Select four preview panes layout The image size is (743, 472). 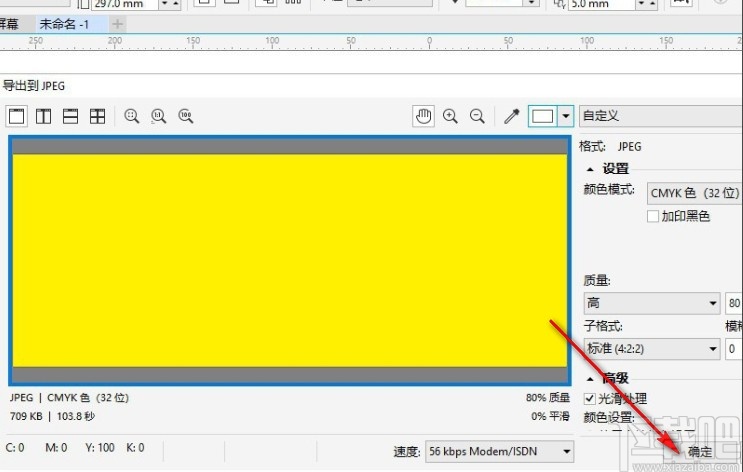[98, 116]
